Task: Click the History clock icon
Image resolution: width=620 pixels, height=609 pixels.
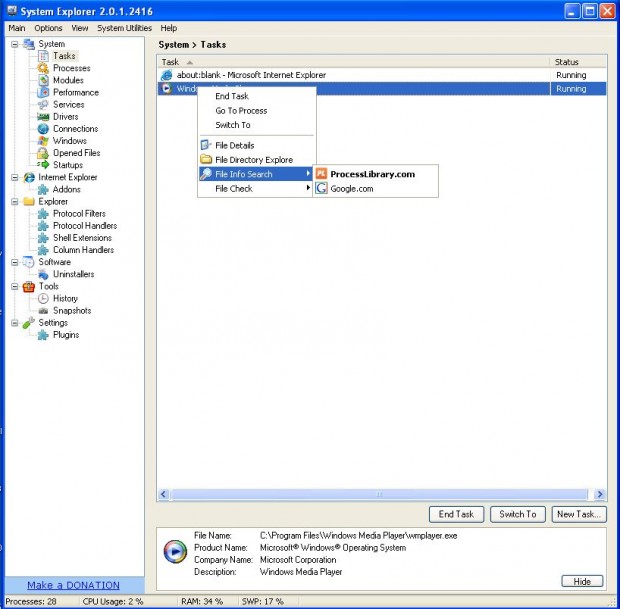Action: coord(43,298)
